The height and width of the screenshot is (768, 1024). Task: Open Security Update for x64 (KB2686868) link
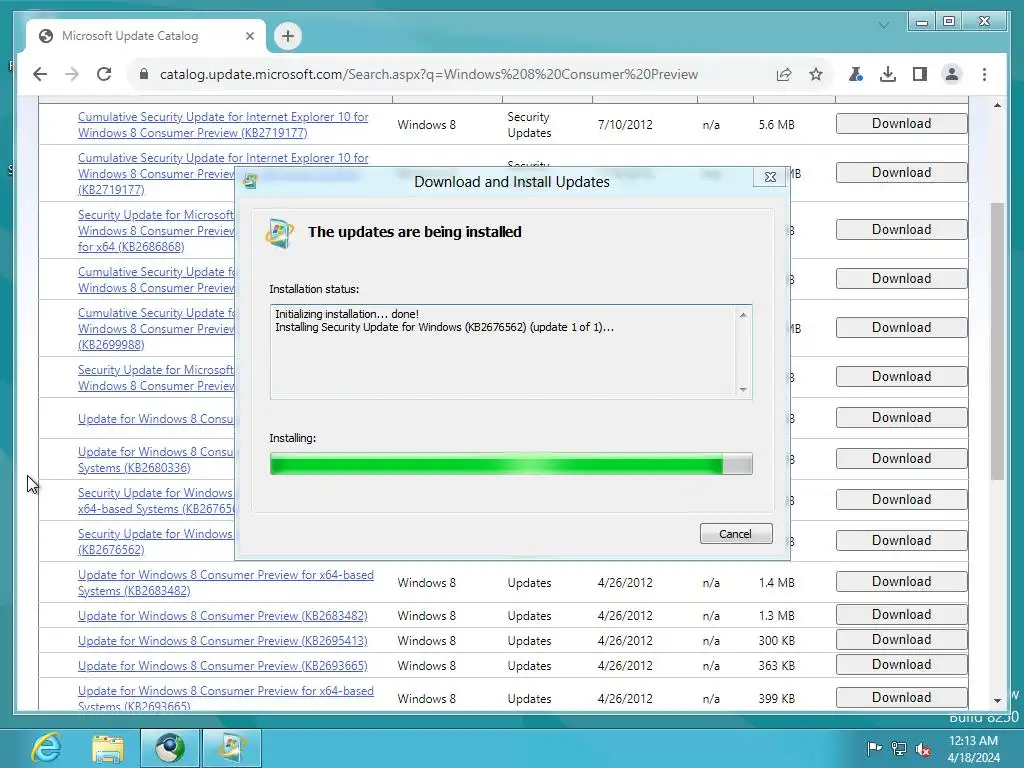tap(155, 231)
